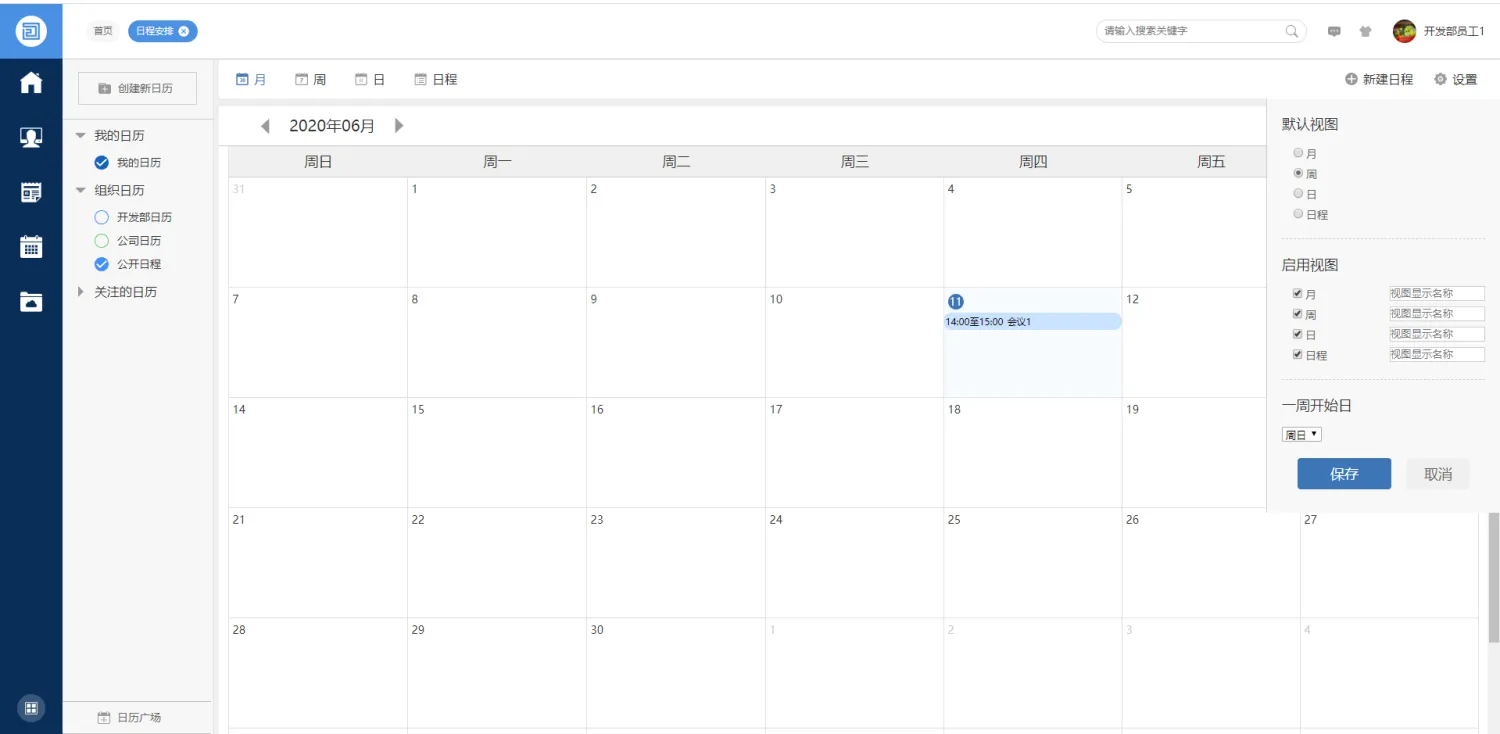The image size is (1500, 734).
Task: Switch to 周 view tab
Action: pyautogui.click(x=310, y=79)
